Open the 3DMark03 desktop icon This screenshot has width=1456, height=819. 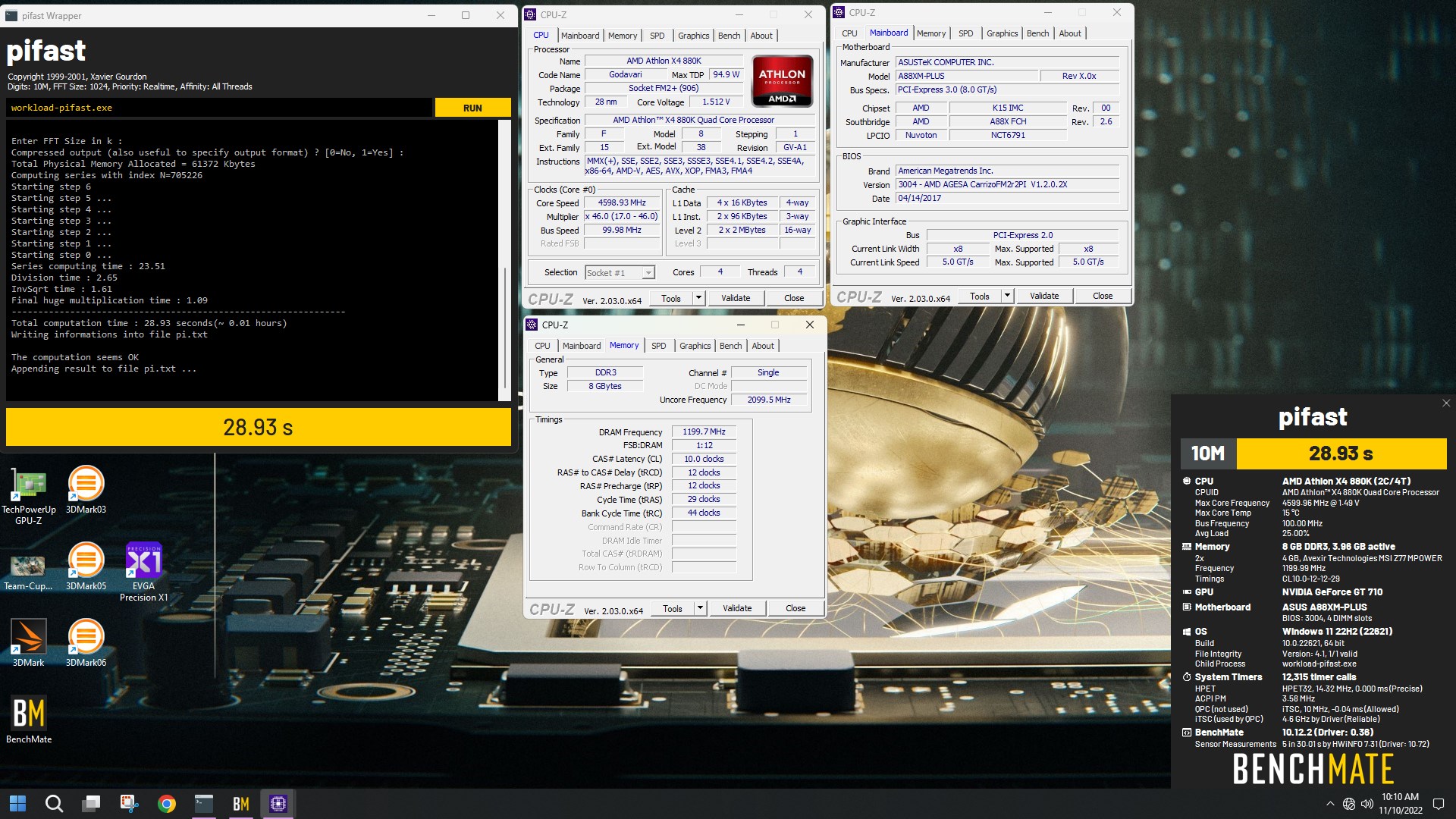[86, 490]
